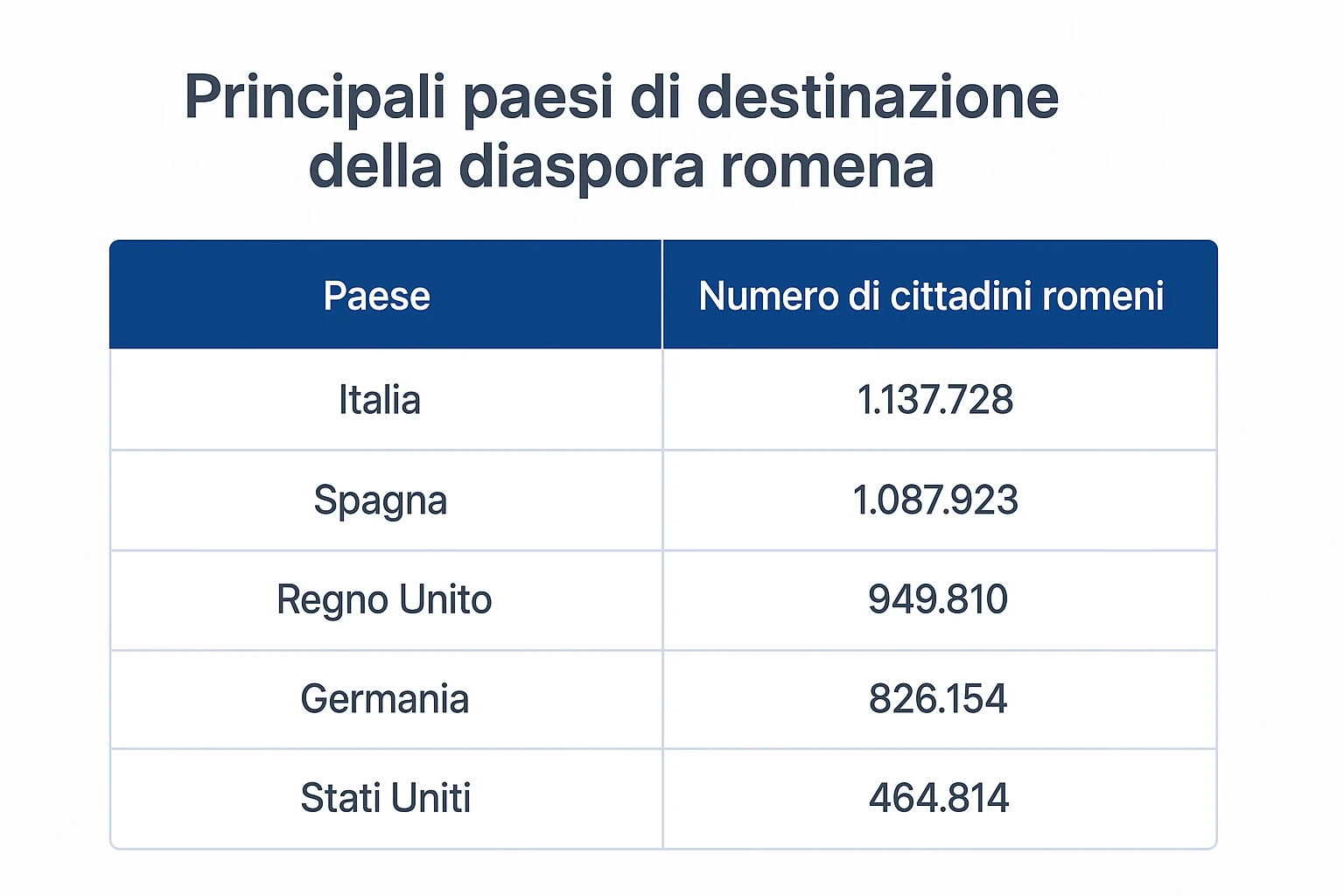Click the value 1.087.923
The height and width of the screenshot is (896, 1344).
(935, 500)
